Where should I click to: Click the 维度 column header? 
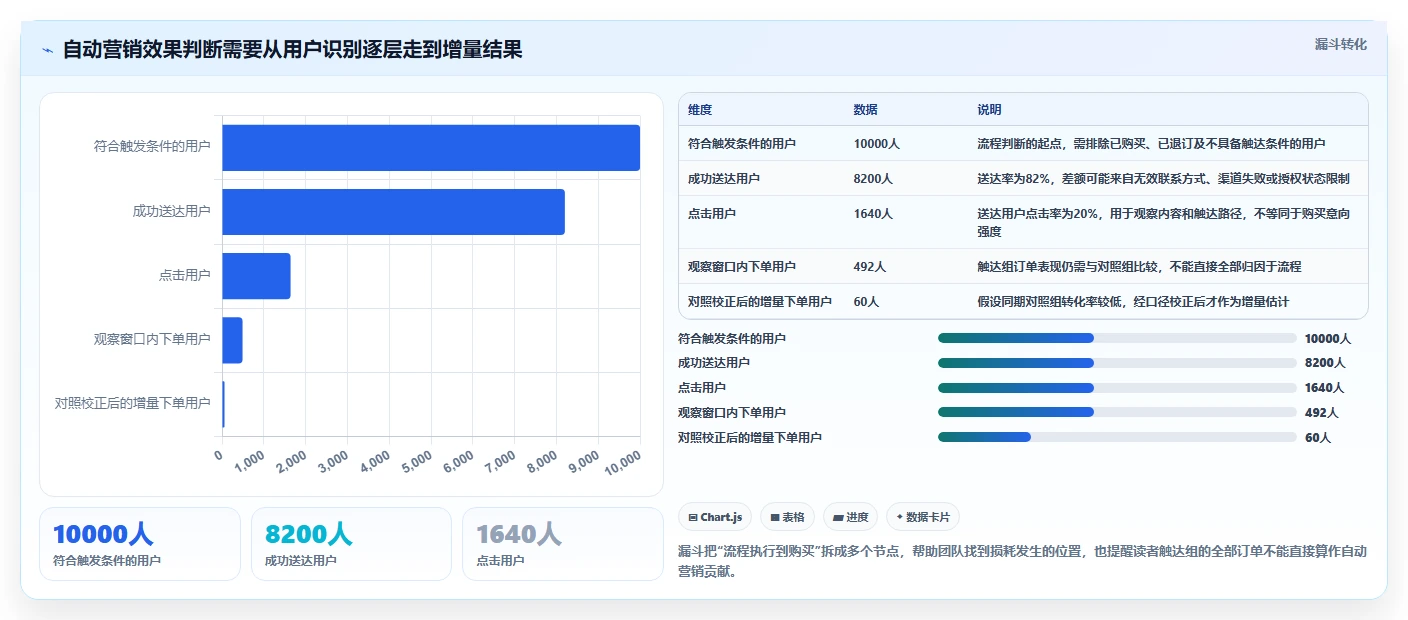(700, 110)
